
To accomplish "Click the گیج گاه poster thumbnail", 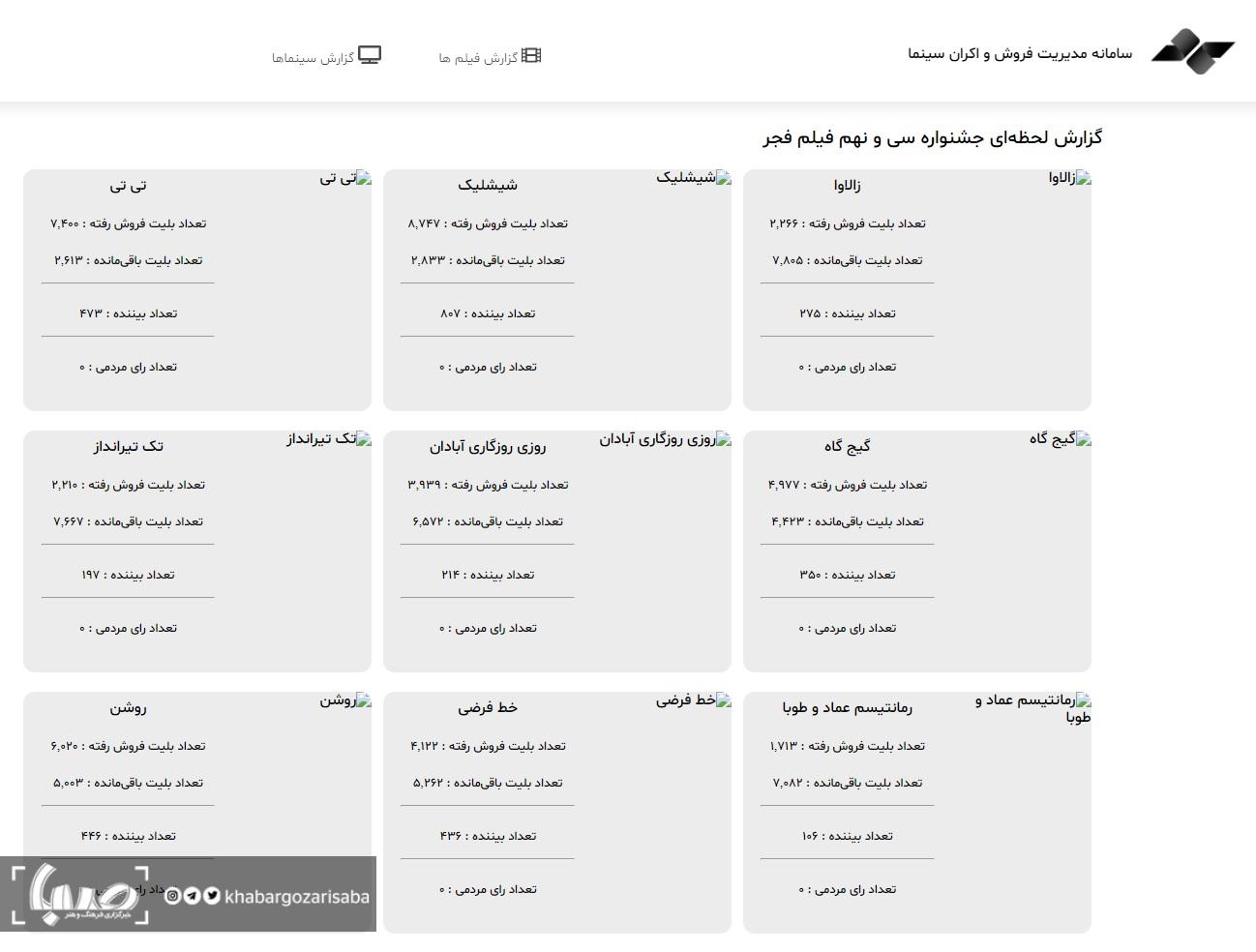I will tap(1060, 439).
